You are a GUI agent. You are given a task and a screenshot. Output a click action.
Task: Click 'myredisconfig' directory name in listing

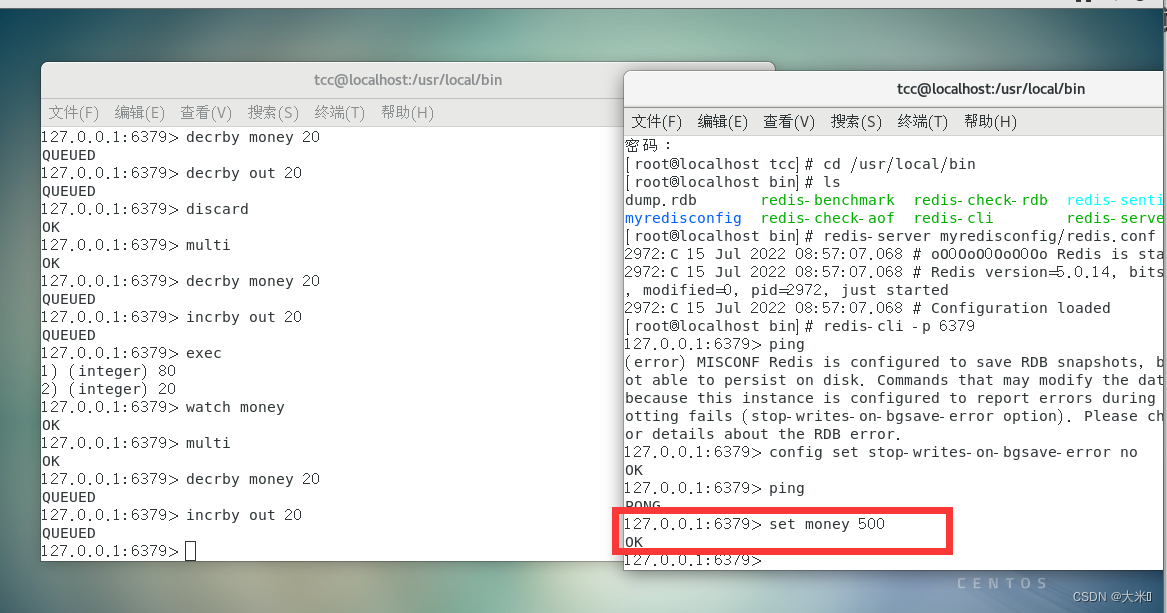point(683,218)
